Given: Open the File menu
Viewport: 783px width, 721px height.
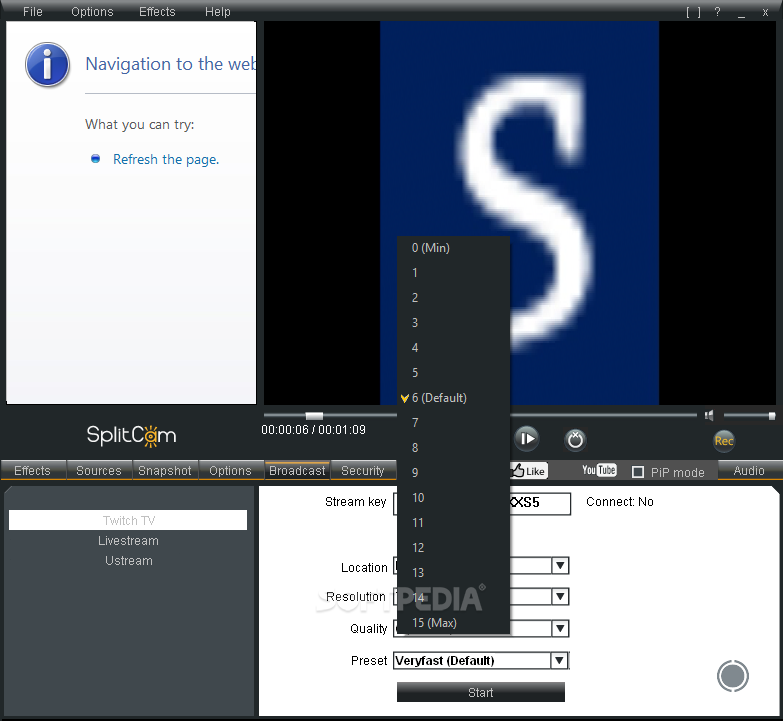Looking at the screenshot, I should tap(32, 11).
